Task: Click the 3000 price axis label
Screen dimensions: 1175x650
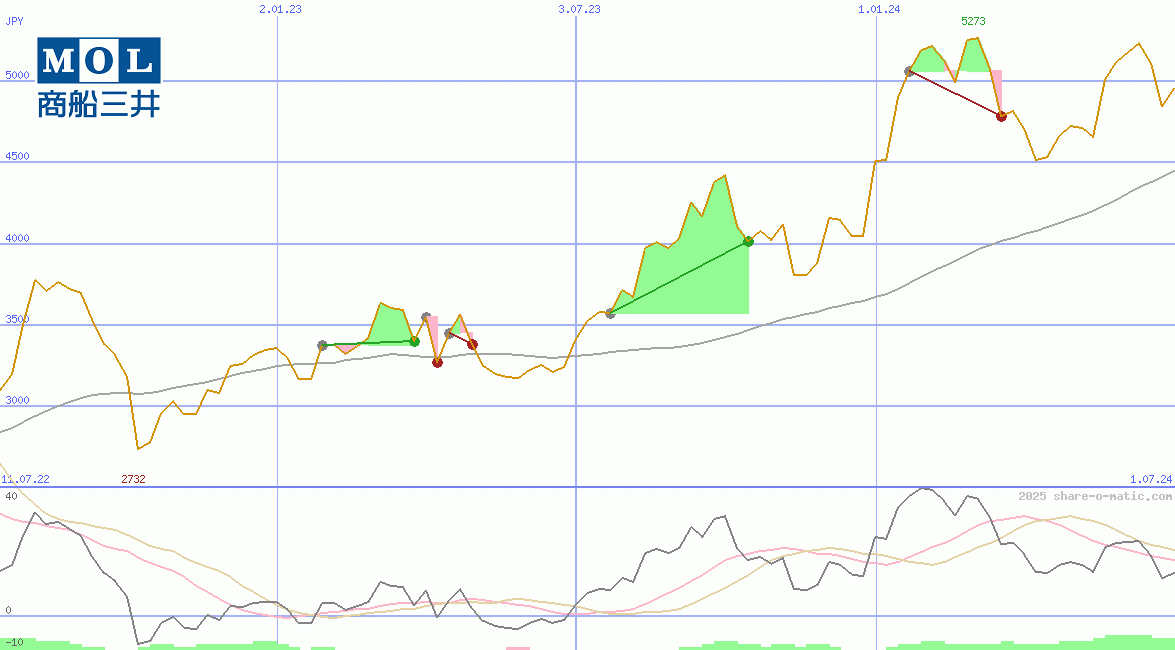Action: coord(17,400)
